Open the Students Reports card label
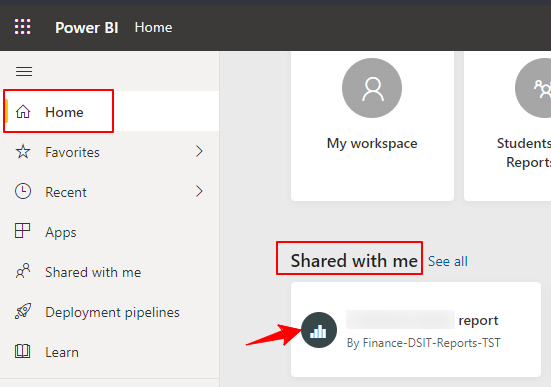The image size is (551, 387). click(524, 153)
